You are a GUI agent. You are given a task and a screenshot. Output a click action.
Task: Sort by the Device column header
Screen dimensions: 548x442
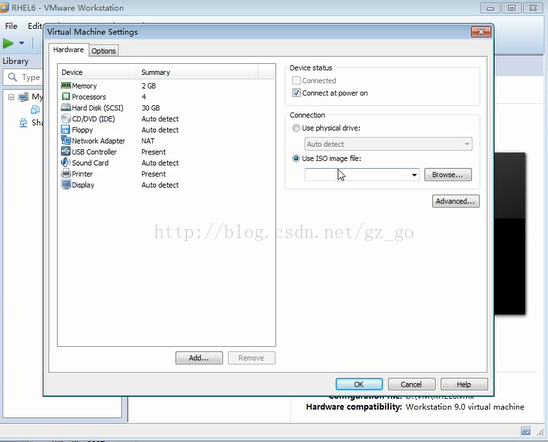tap(98, 72)
